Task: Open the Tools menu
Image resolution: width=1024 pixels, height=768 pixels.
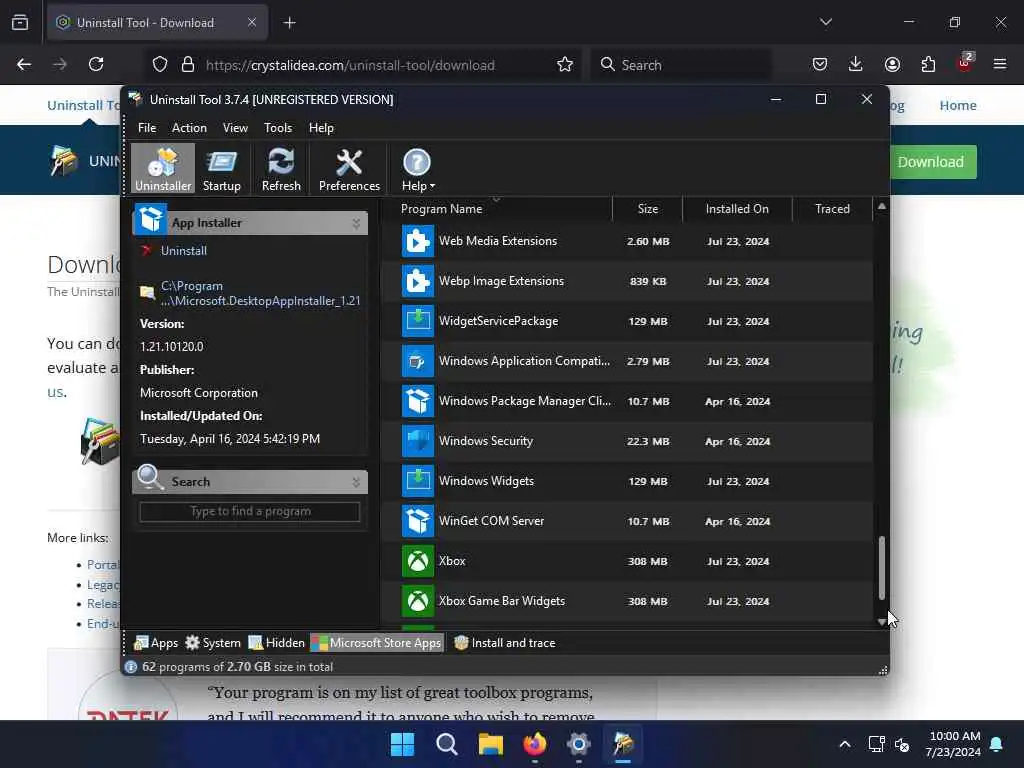Action: pos(278,128)
